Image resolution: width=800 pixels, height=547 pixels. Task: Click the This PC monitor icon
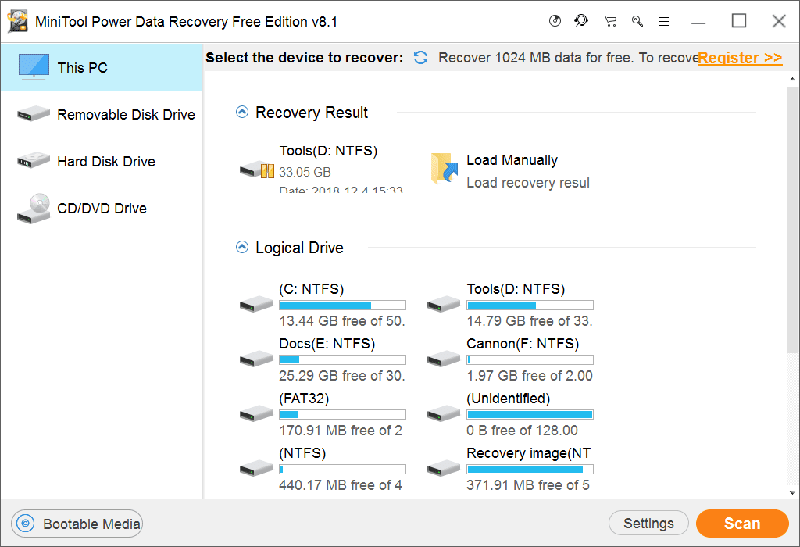(34, 66)
